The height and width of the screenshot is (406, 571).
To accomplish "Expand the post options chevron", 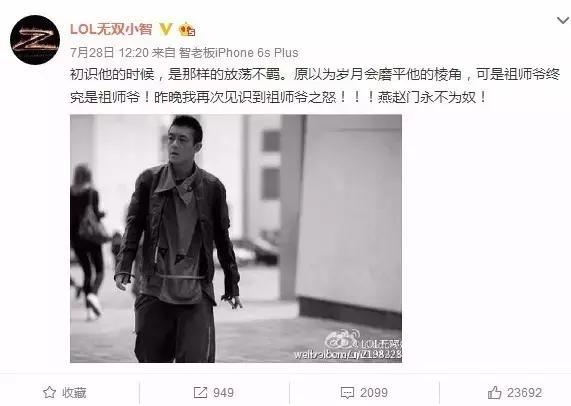I will click(563, 20).
